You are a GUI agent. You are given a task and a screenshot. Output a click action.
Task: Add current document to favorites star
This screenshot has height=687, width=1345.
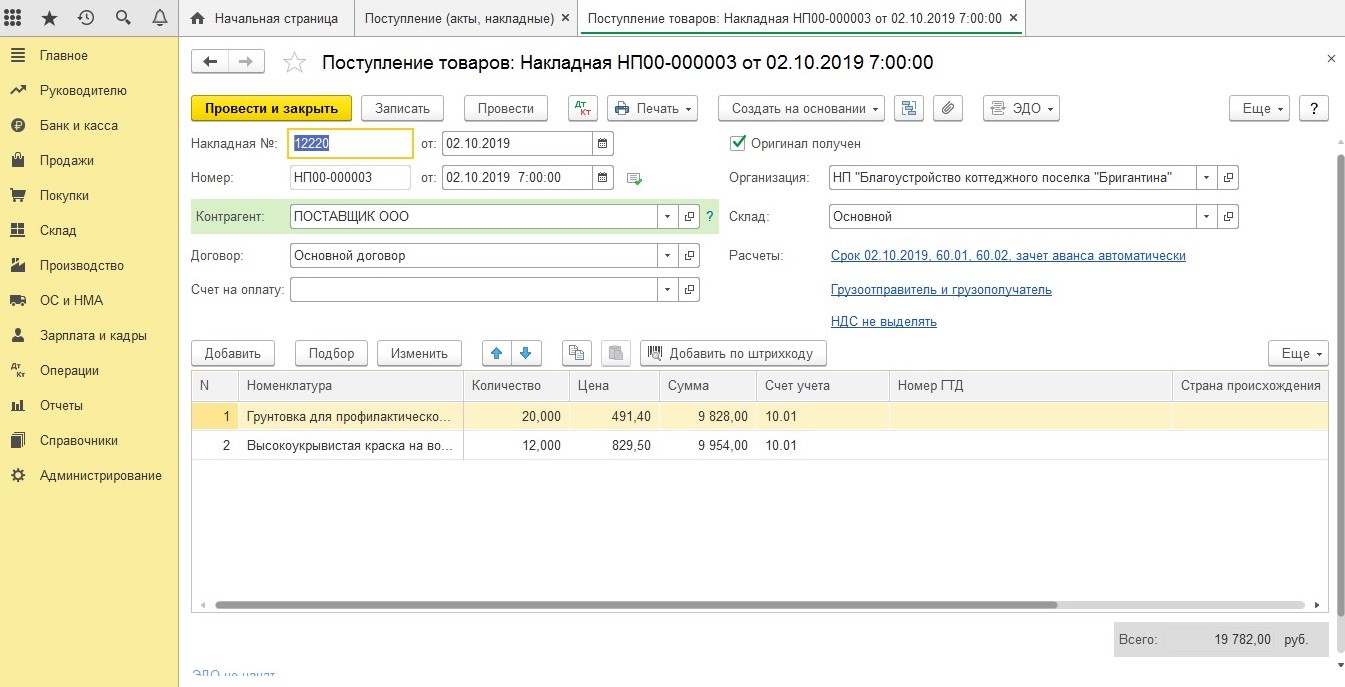pyautogui.click(x=294, y=63)
